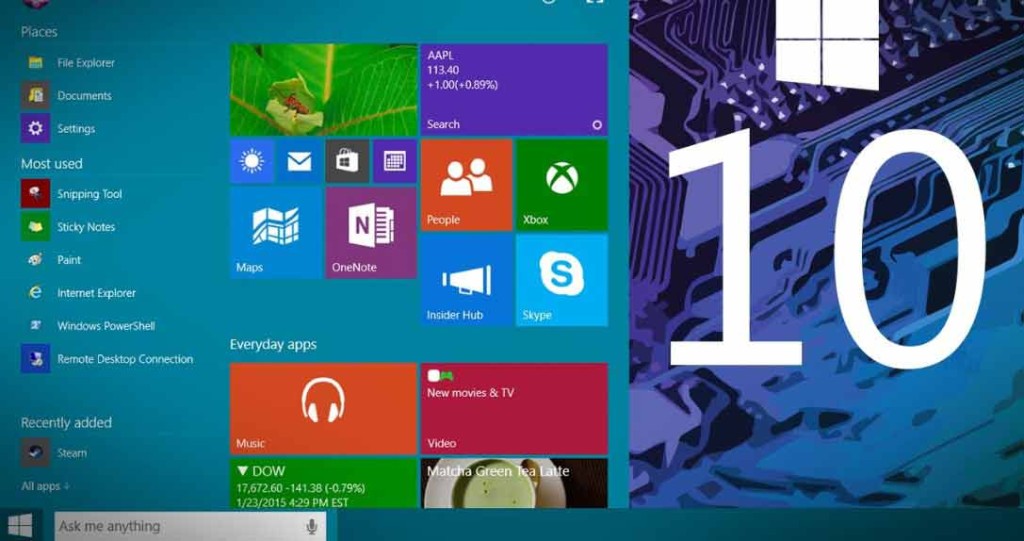The width and height of the screenshot is (1024, 541).
Task: Open the Calendar tile
Action: pyautogui.click(x=395, y=161)
